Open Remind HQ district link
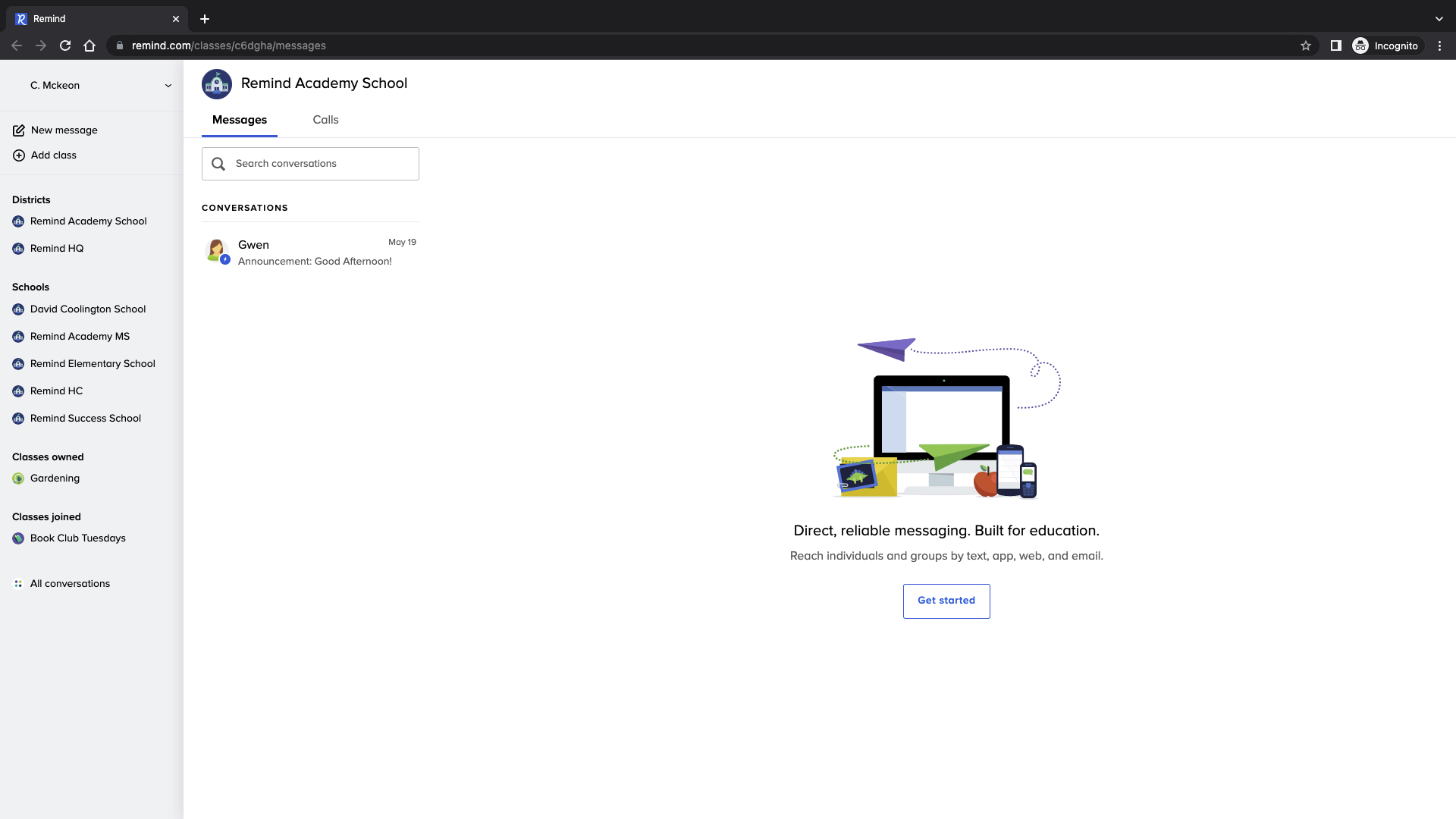 (x=57, y=249)
